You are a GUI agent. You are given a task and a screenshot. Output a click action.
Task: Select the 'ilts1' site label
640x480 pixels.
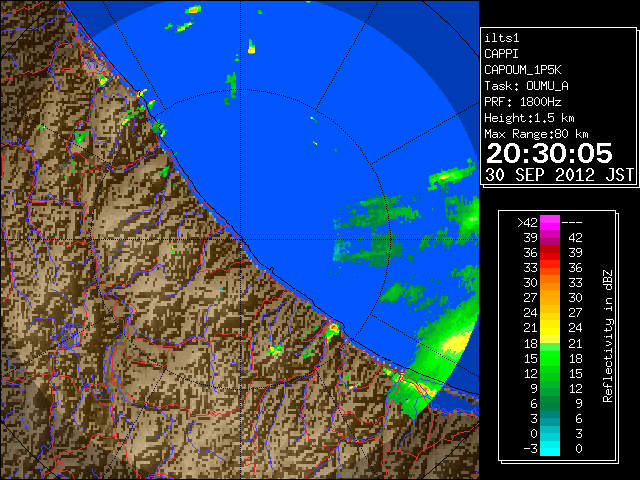pyautogui.click(x=502, y=38)
